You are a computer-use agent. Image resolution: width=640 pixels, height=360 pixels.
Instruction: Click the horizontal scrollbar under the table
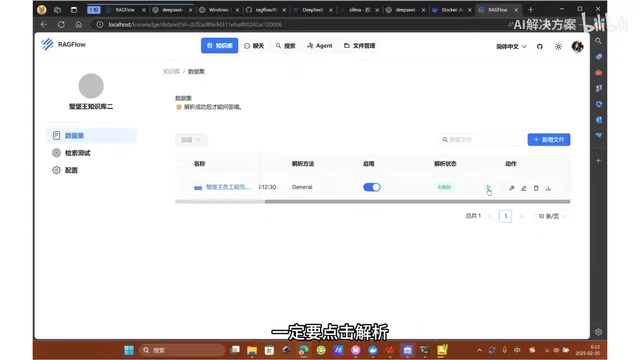point(417,201)
